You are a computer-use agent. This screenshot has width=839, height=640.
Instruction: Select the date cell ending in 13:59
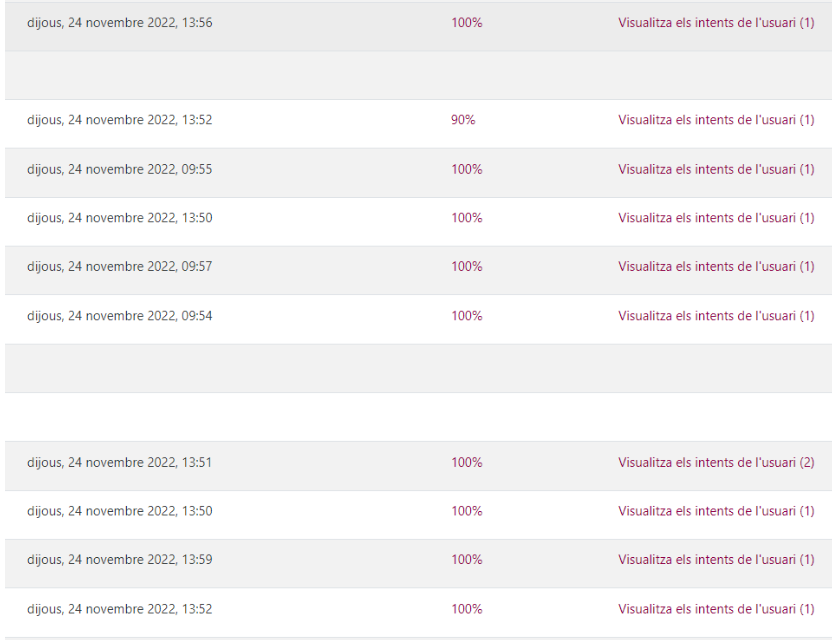click(119, 560)
